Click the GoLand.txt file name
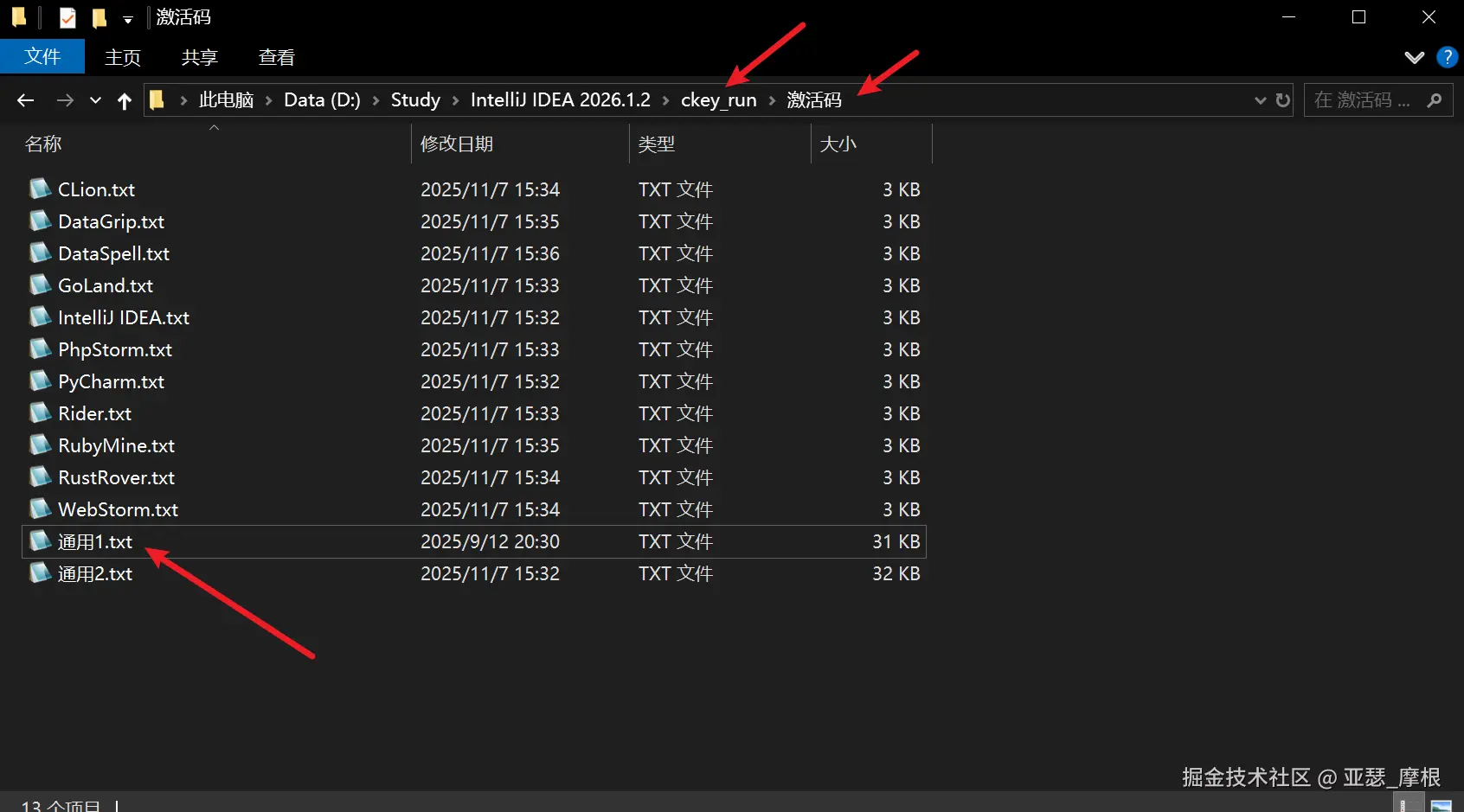The height and width of the screenshot is (812, 1464). click(106, 285)
